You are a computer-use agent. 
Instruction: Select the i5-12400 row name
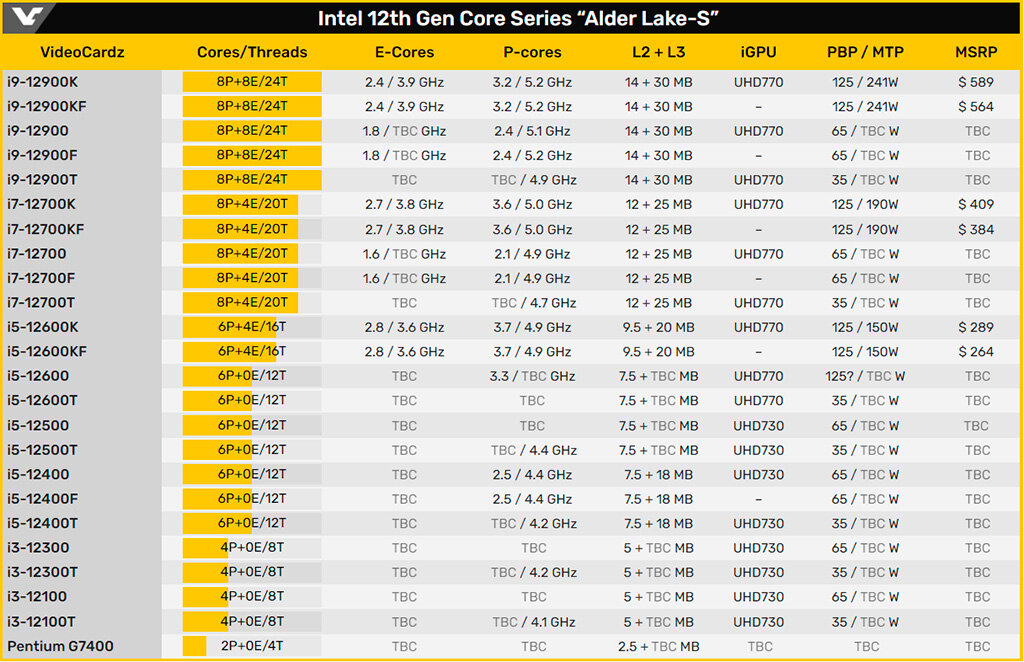point(38,475)
